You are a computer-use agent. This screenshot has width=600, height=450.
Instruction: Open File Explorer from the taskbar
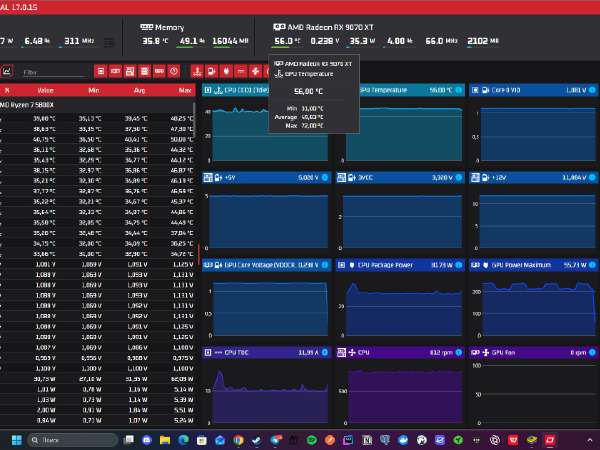(x=165, y=440)
